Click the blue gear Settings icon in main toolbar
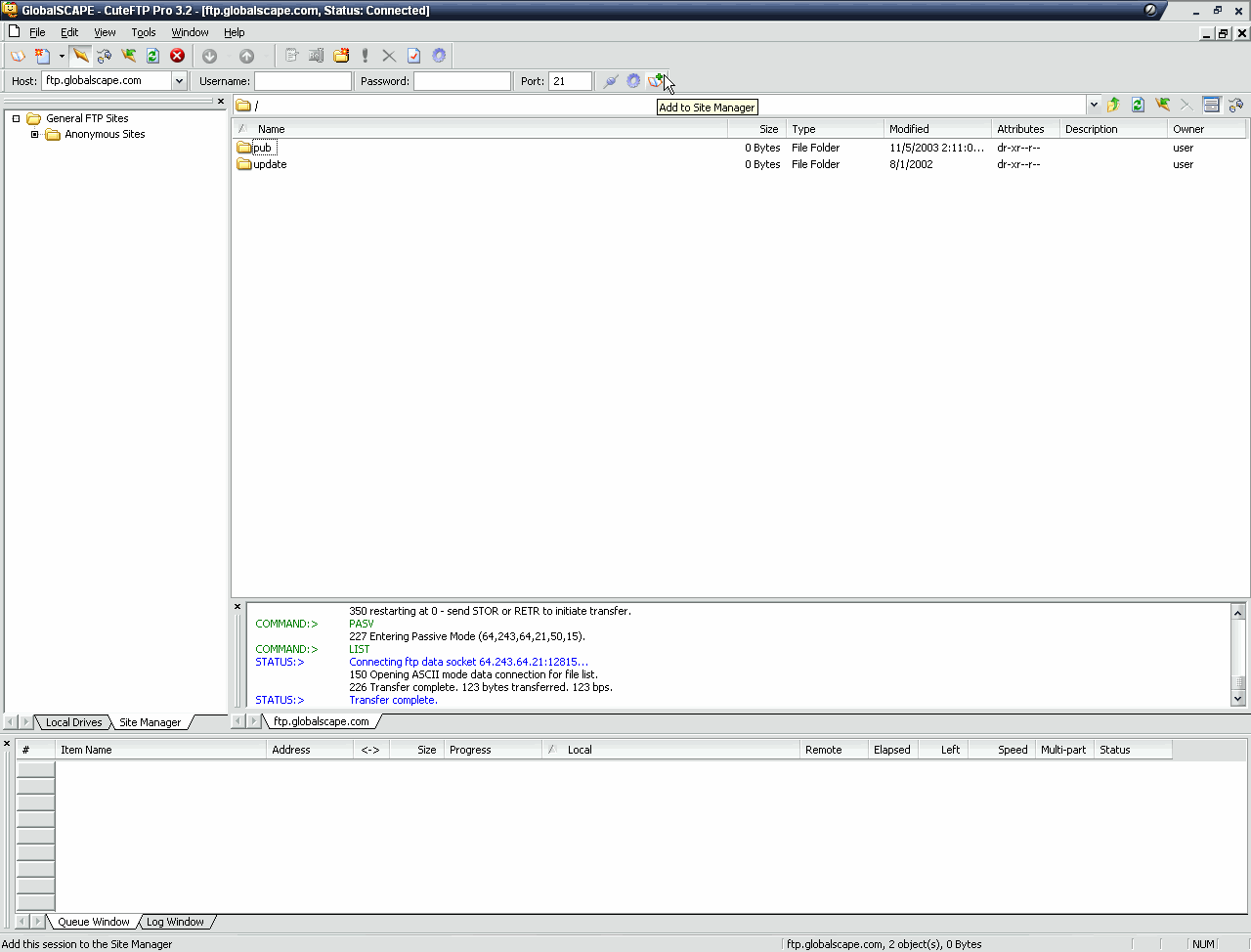 click(x=439, y=56)
